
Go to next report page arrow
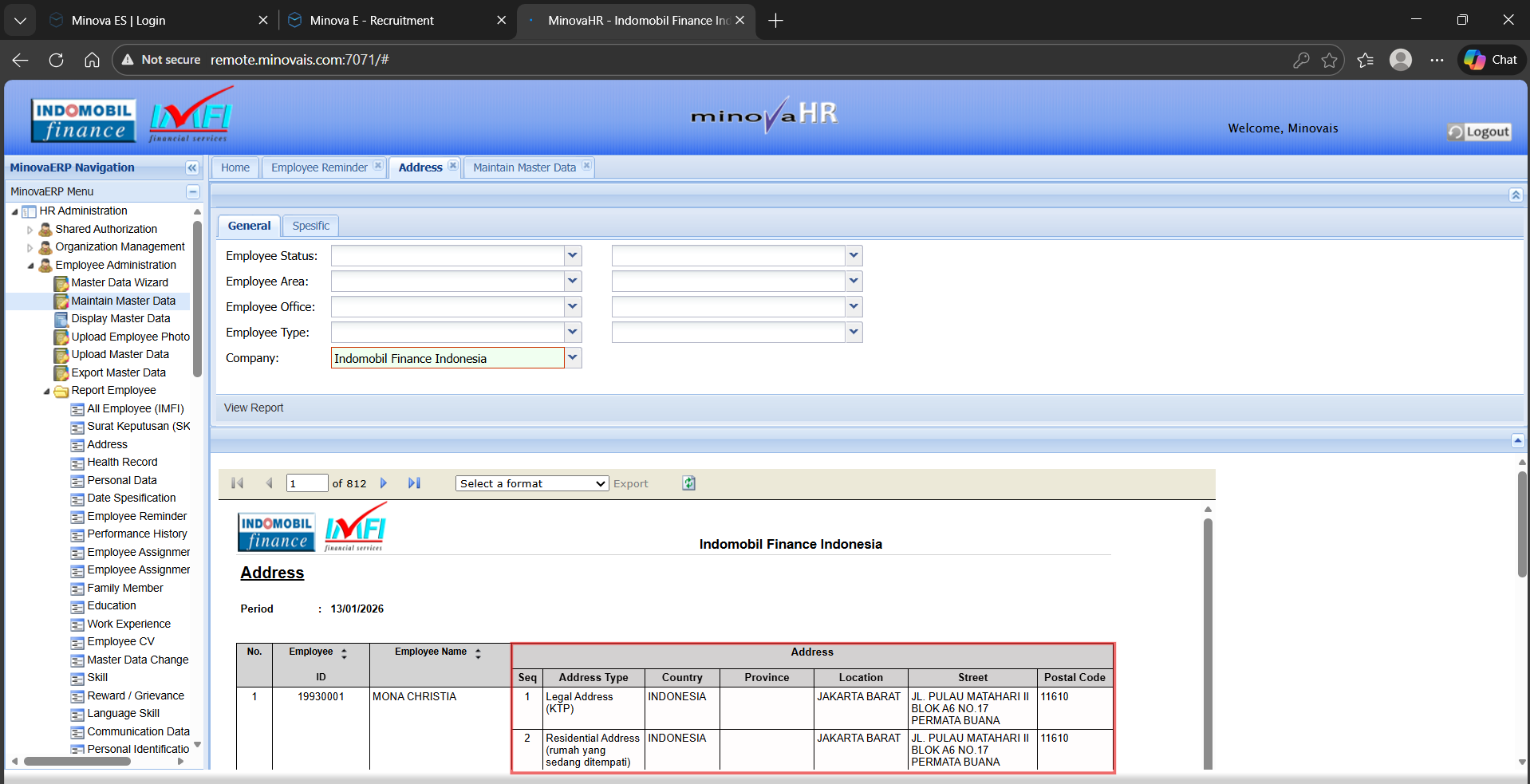(384, 483)
